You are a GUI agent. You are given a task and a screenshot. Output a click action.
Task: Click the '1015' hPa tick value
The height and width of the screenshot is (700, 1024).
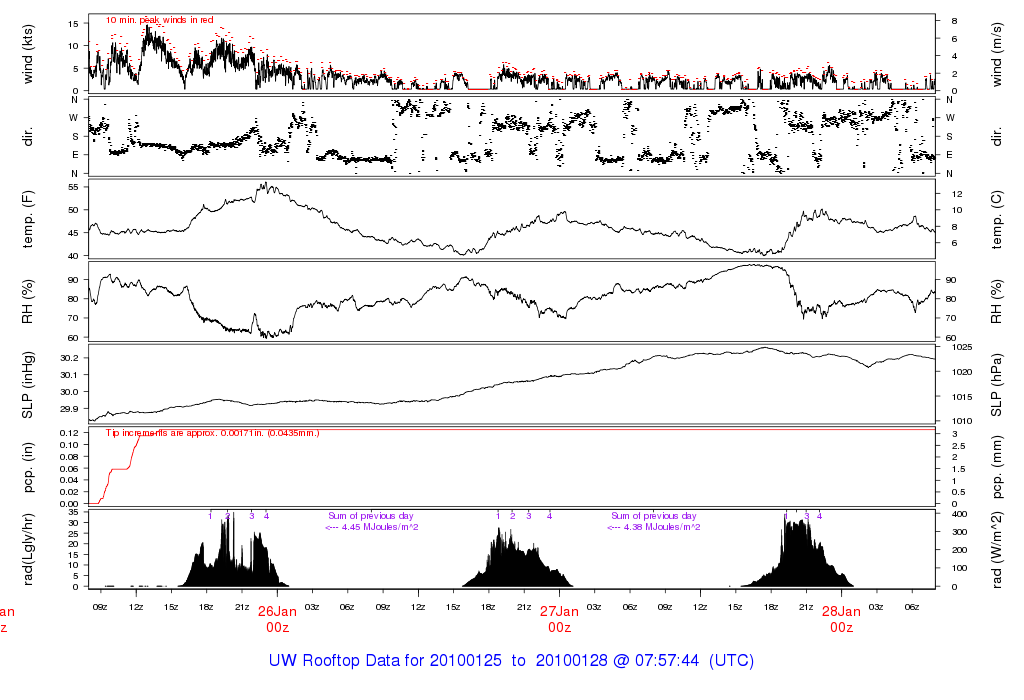click(x=962, y=397)
